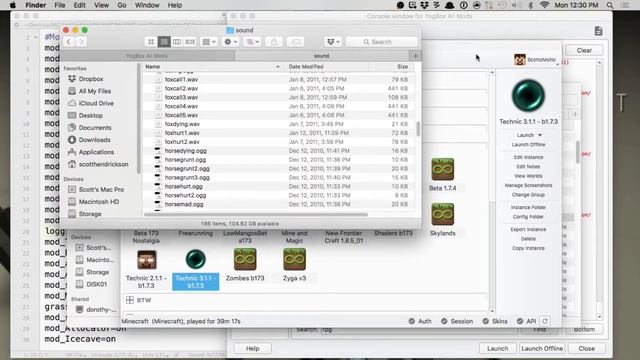
Task: Switch Finder to cover flow view
Action: point(190,42)
